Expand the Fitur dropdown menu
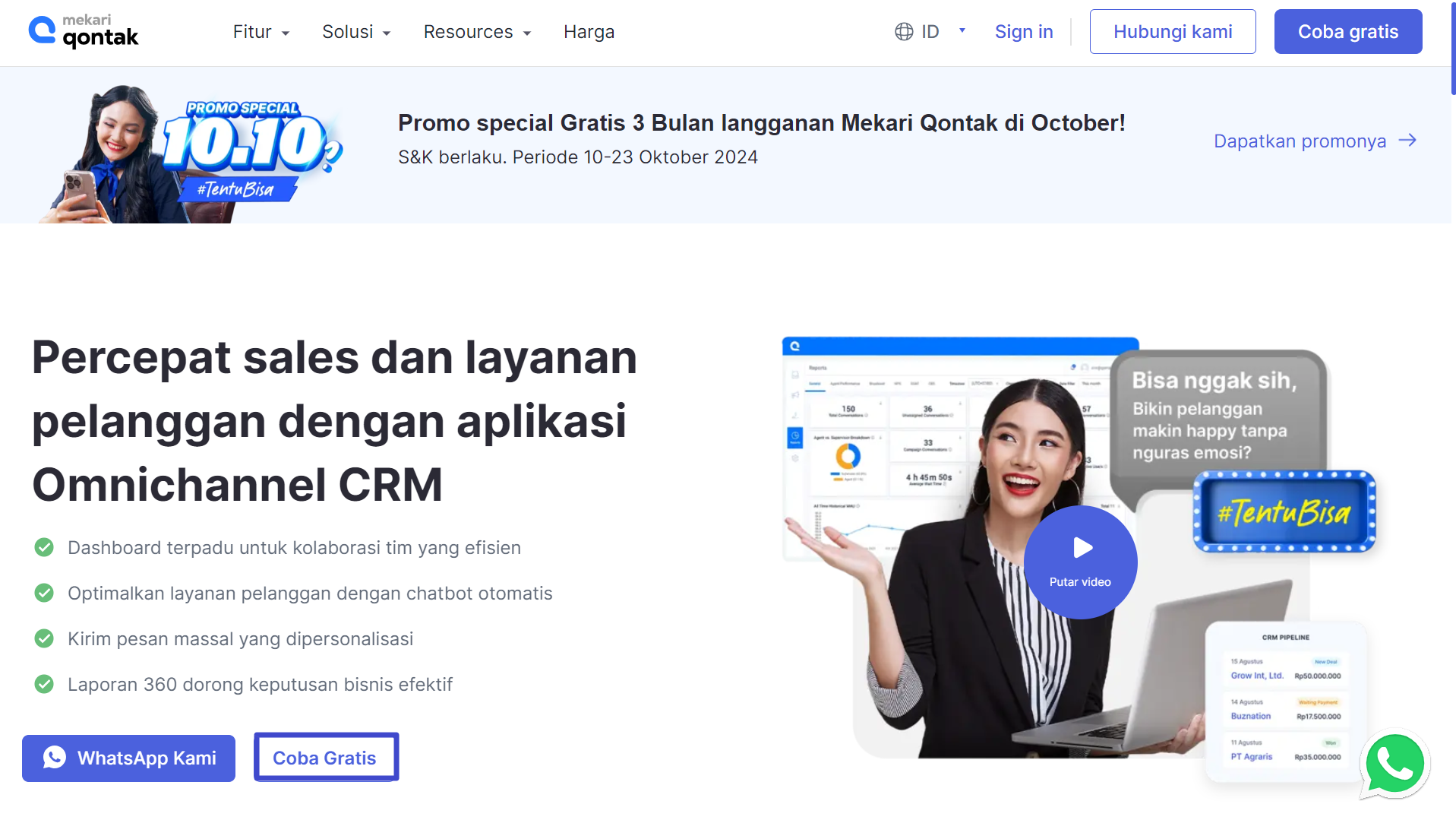1456x820 pixels. click(x=261, y=32)
